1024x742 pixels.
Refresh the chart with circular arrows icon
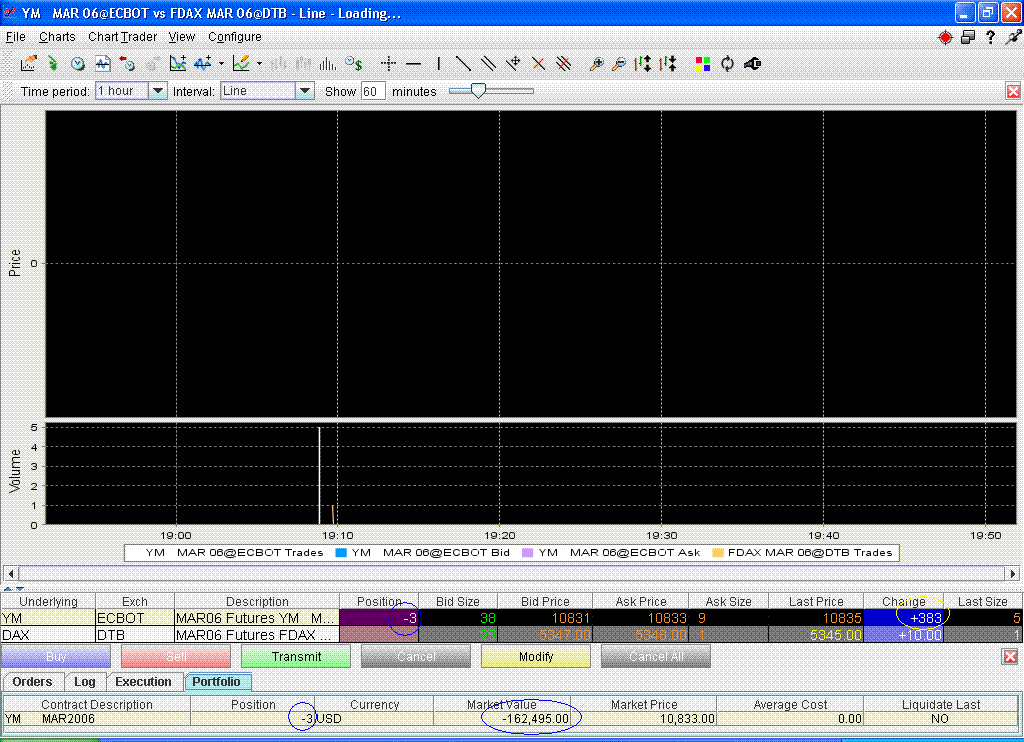click(727, 63)
